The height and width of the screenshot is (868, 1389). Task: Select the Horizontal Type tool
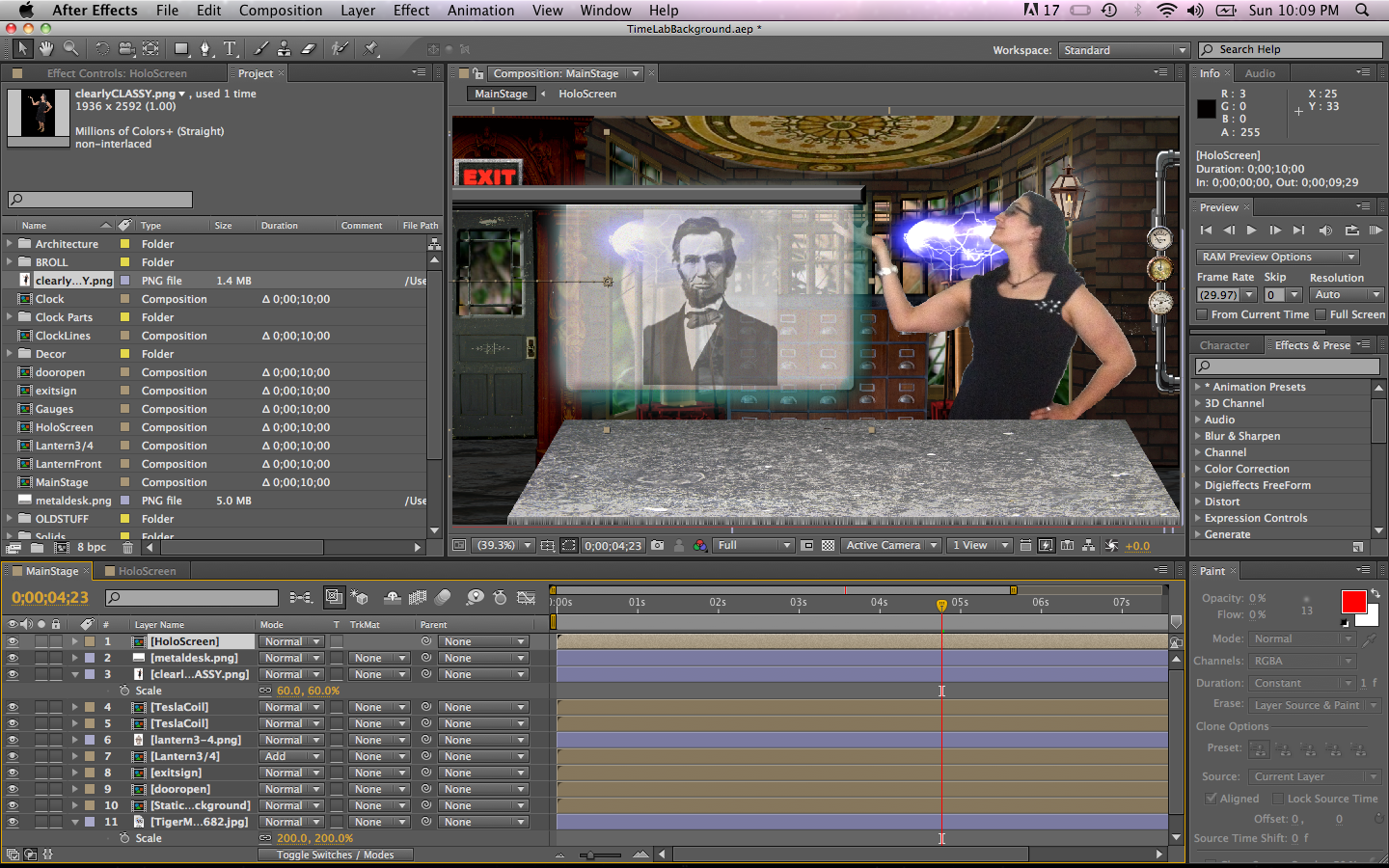click(x=229, y=48)
